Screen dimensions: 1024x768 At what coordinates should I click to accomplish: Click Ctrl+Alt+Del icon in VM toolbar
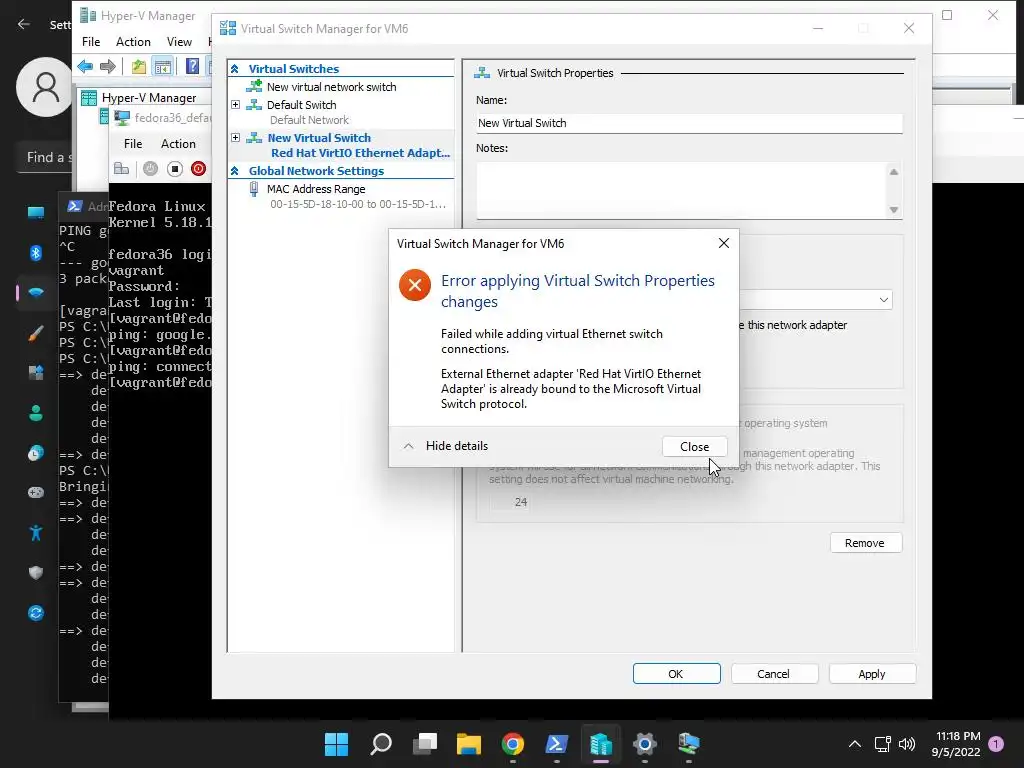pos(121,168)
